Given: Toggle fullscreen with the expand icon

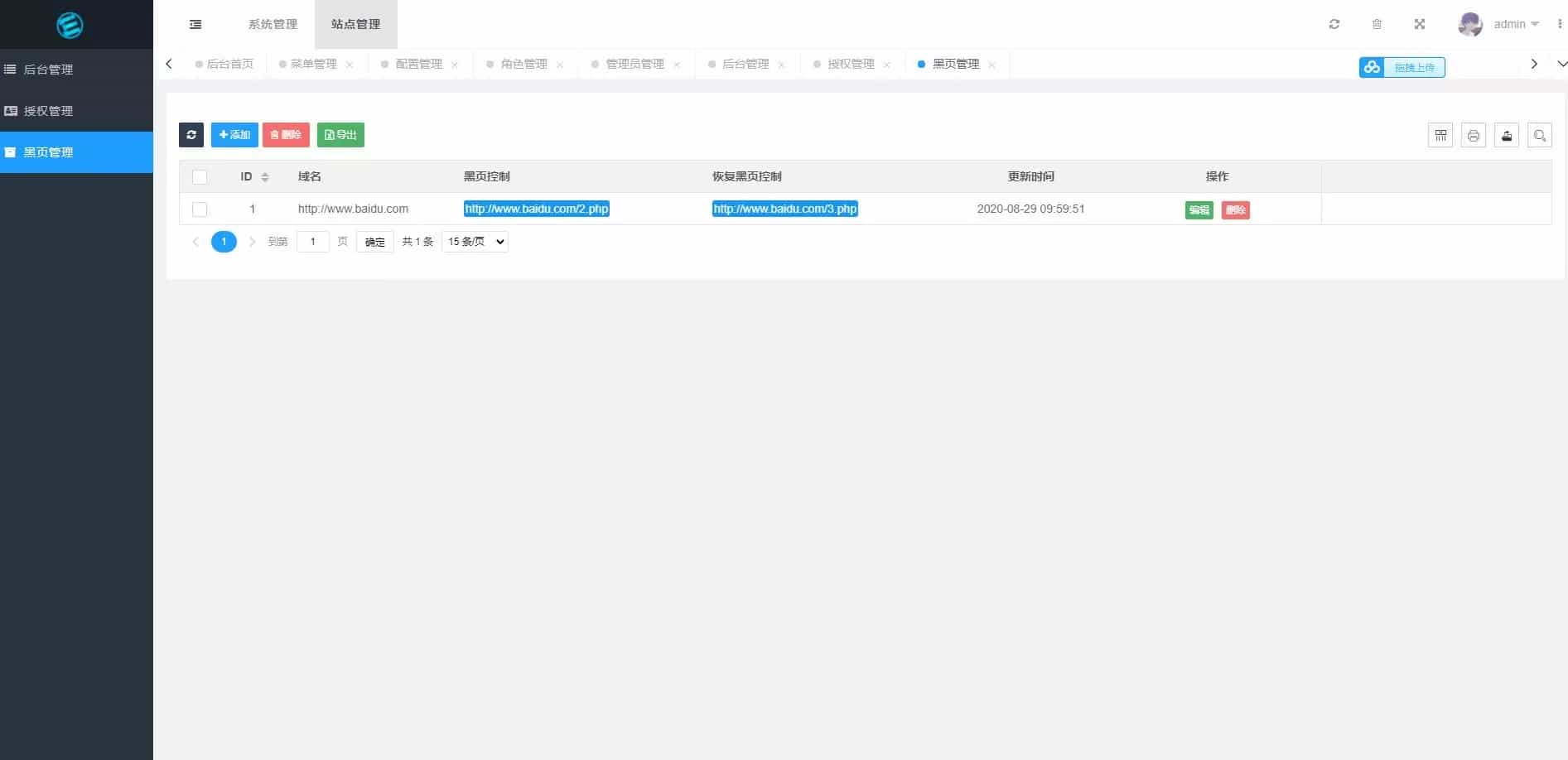Looking at the screenshot, I should (1419, 24).
